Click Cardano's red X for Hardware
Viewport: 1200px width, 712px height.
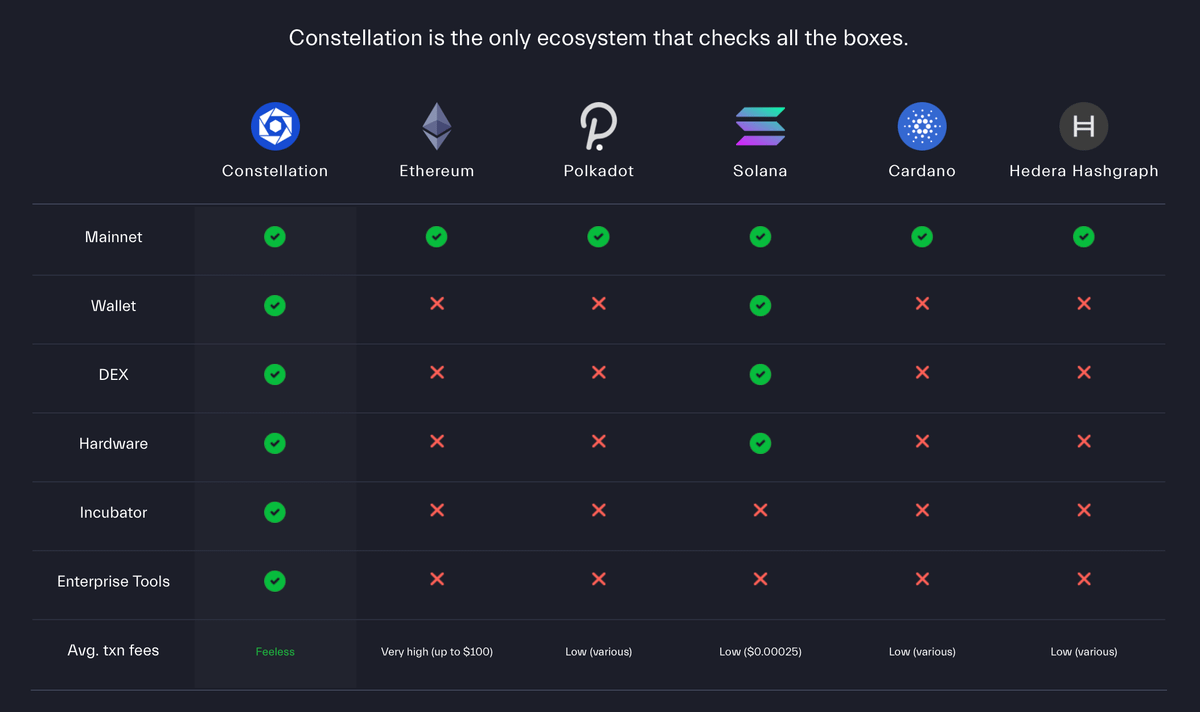[922, 441]
